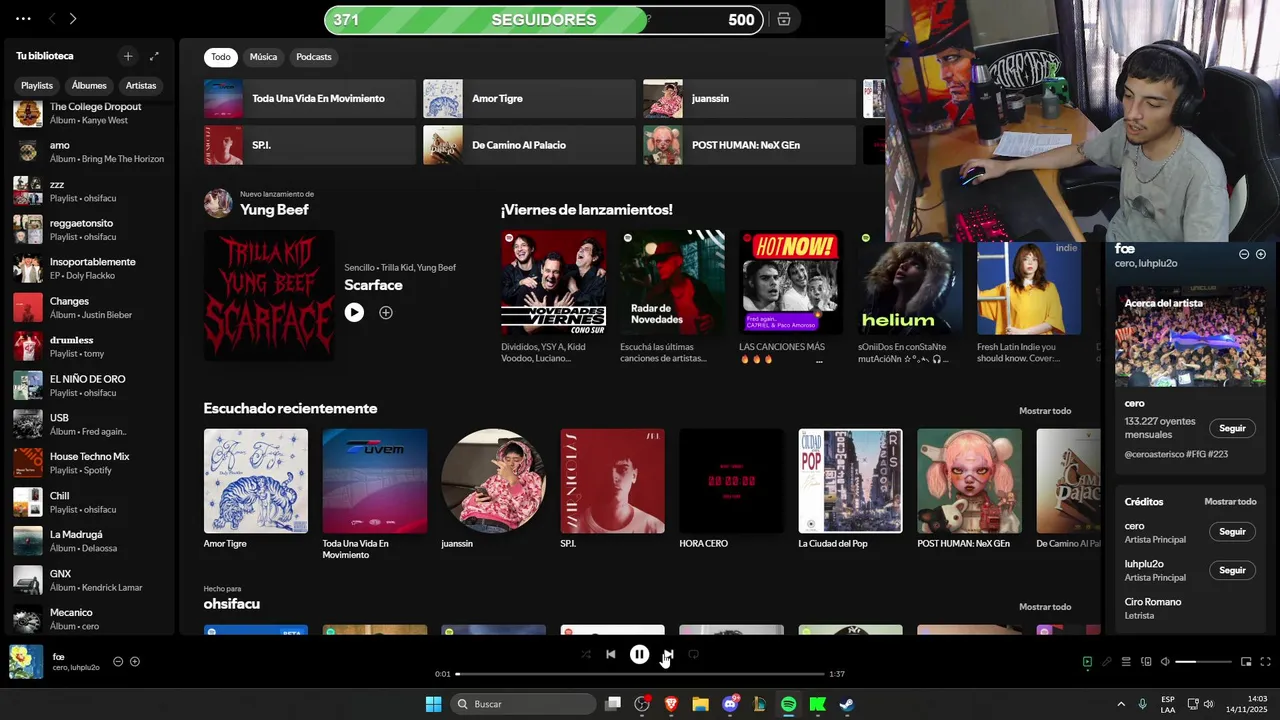Click the Windows Start button
1280x720 pixels.
pos(433,704)
